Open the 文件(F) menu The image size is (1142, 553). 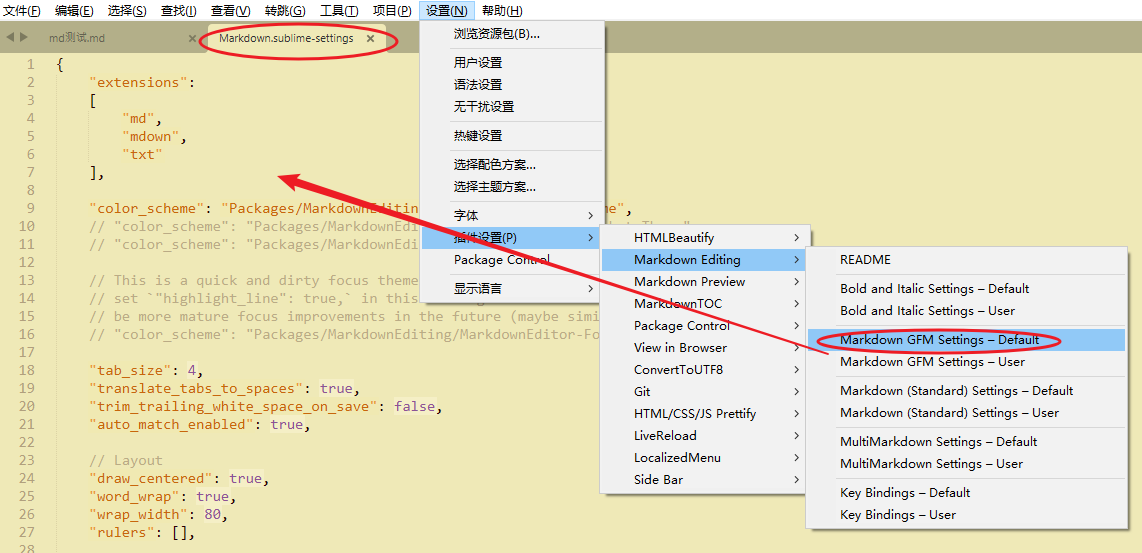click(23, 11)
